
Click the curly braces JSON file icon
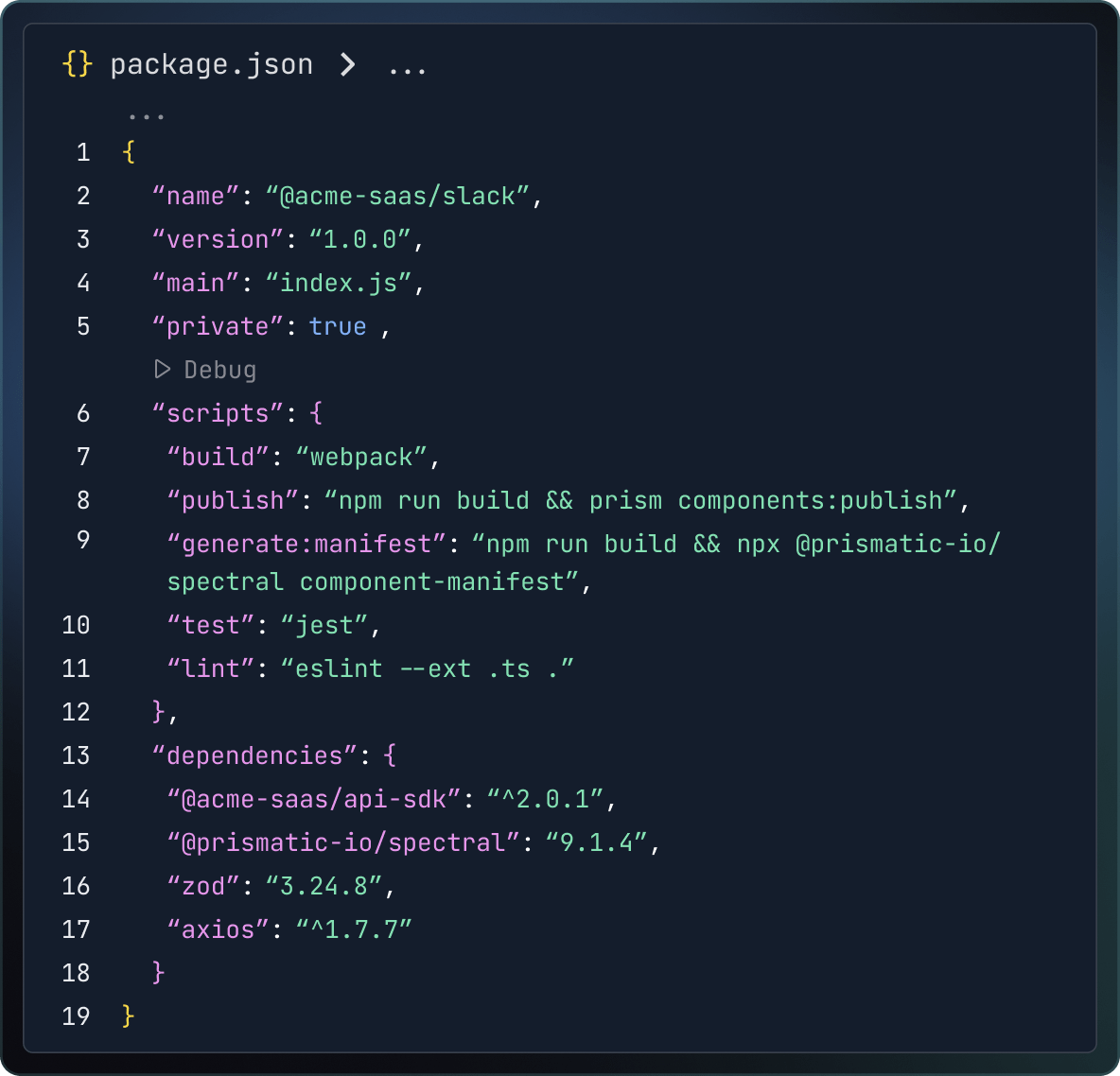pos(78,64)
